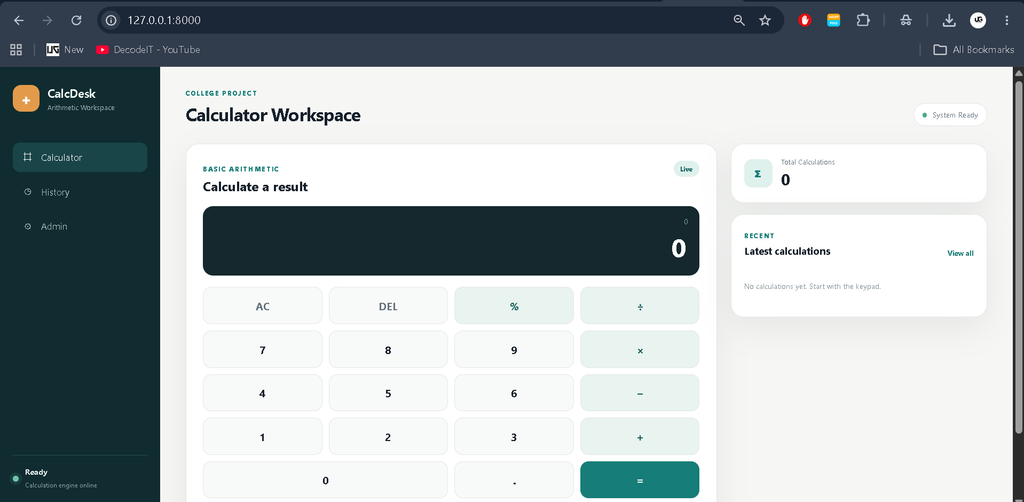Image resolution: width=1024 pixels, height=502 pixels.
Task: Tap digit 4 on keypad
Action: 263,394
